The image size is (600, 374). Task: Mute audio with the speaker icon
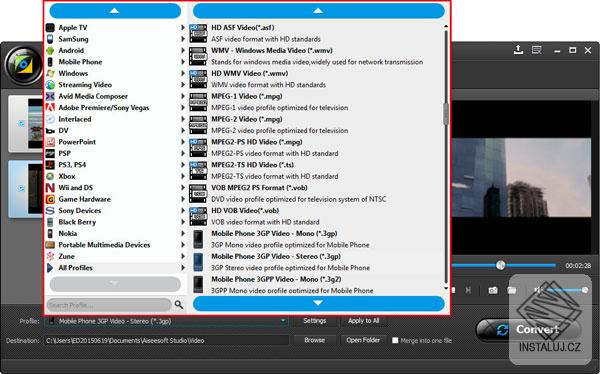[538, 291]
